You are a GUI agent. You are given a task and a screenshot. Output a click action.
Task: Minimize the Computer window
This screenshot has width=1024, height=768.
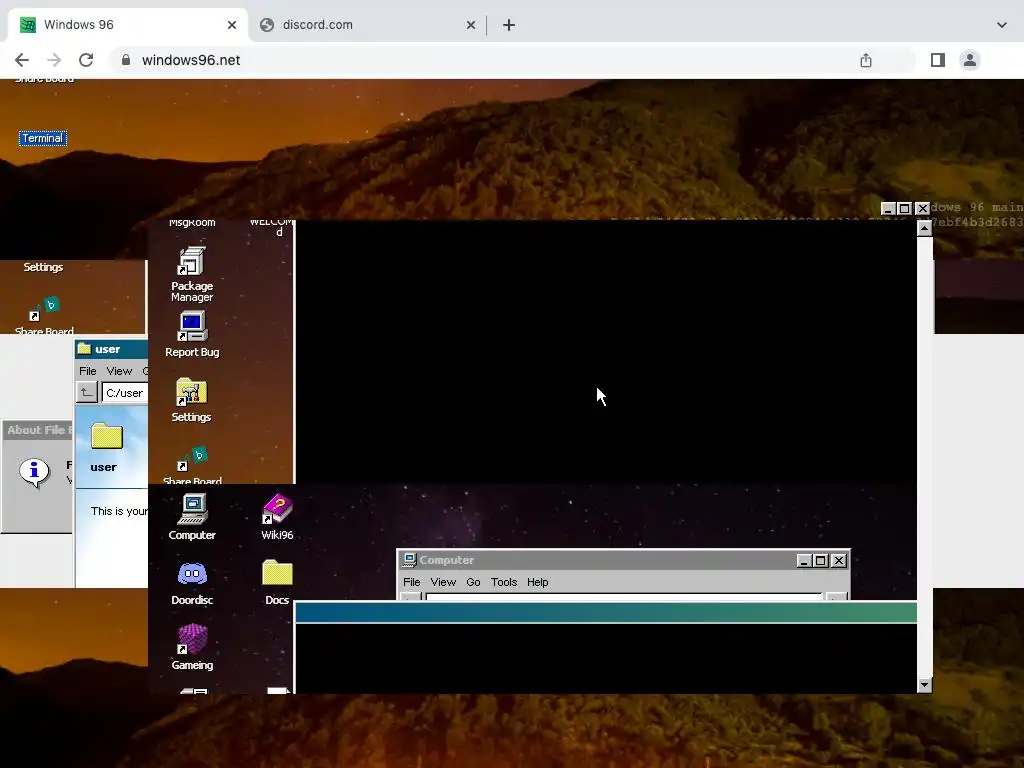805,560
